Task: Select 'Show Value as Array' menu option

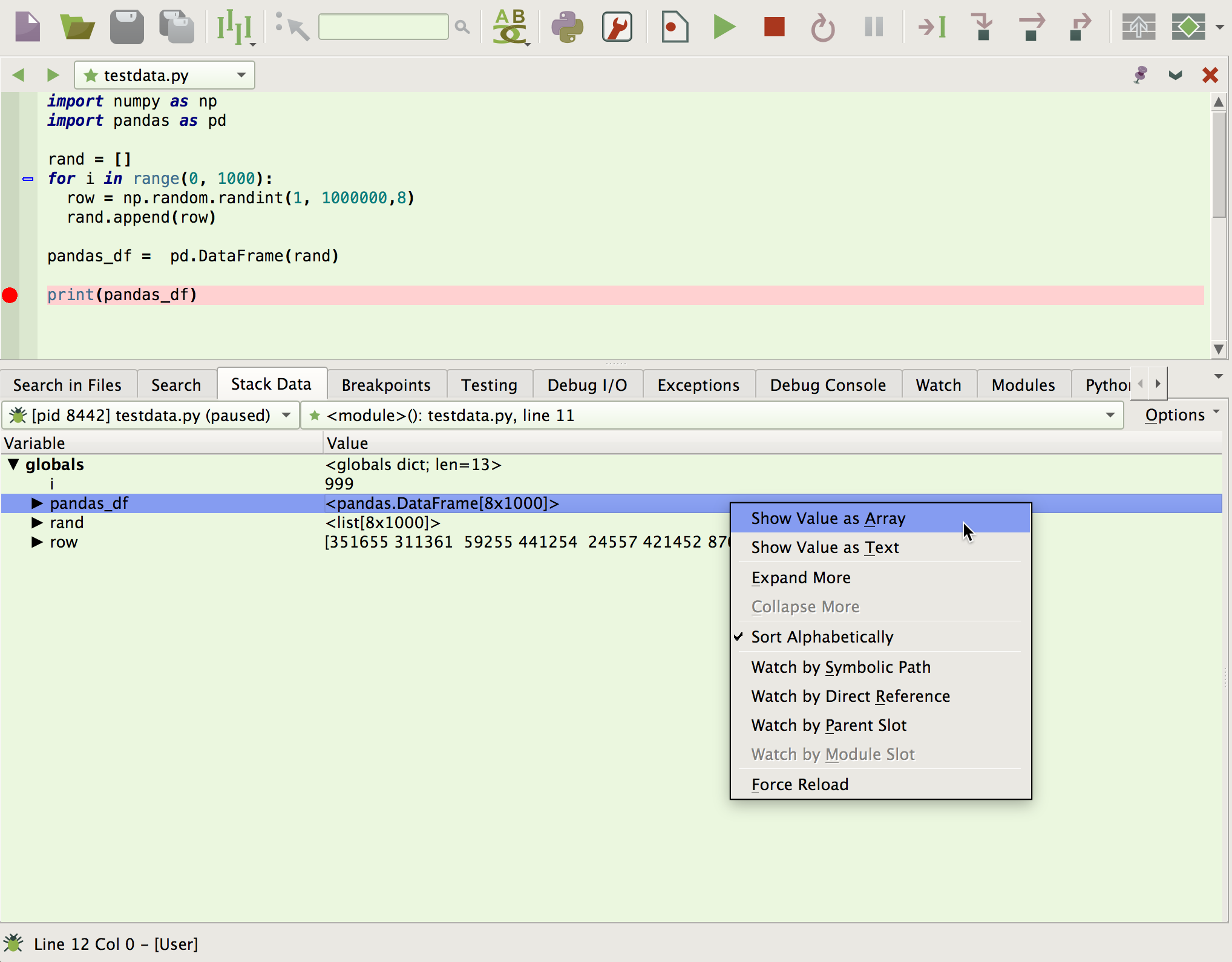Action: coord(829,518)
